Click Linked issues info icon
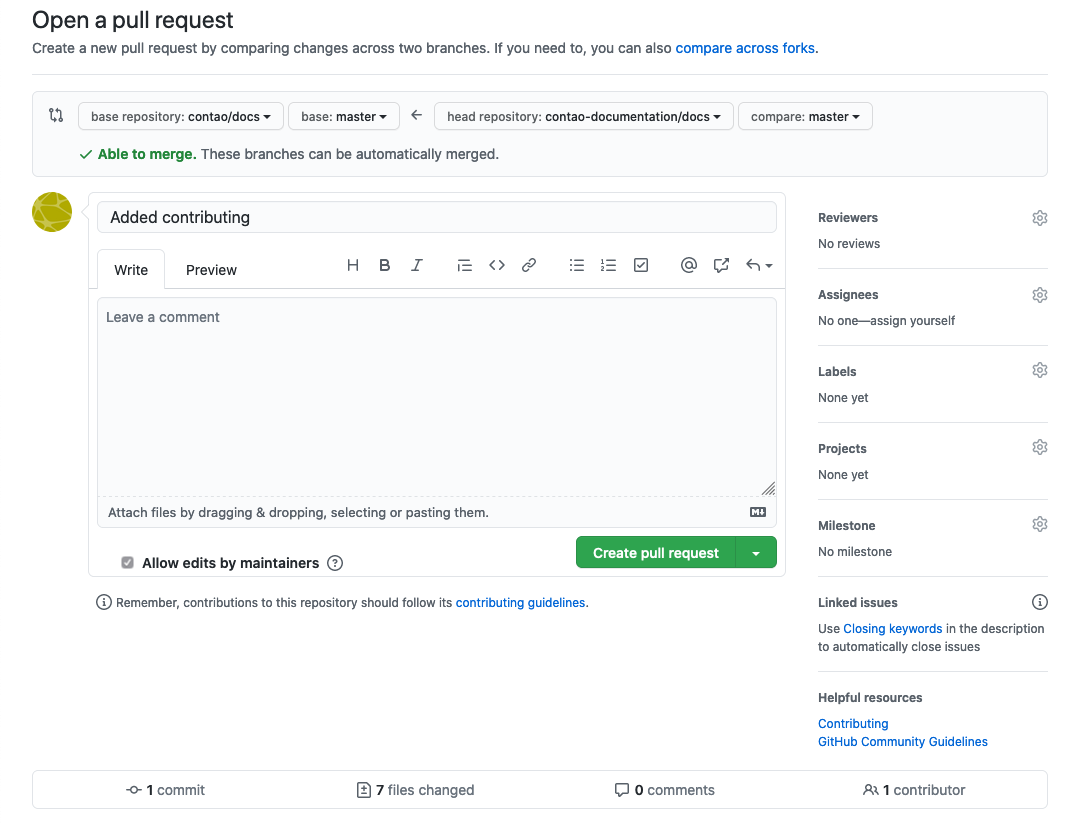 [1039, 602]
